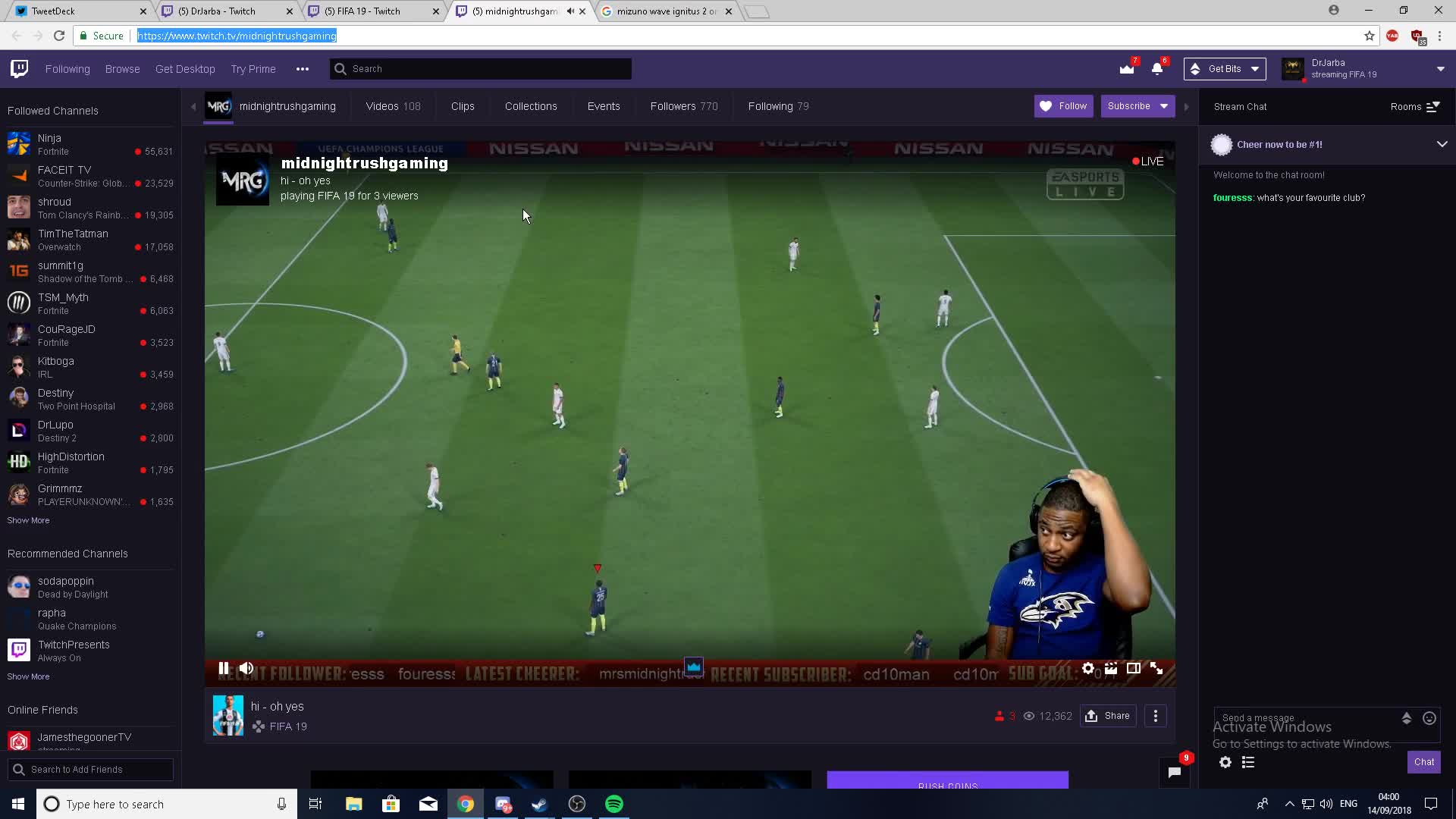Open the three-dot navigation menu

click(303, 69)
